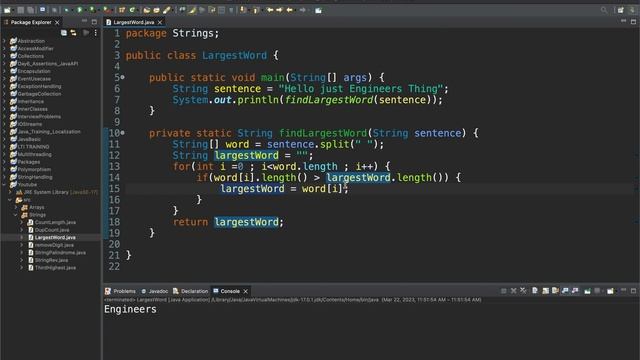Minimize the Package Explorer view
Image resolution: width=640 pixels, height=360 pixels.
tap(84, 22)
